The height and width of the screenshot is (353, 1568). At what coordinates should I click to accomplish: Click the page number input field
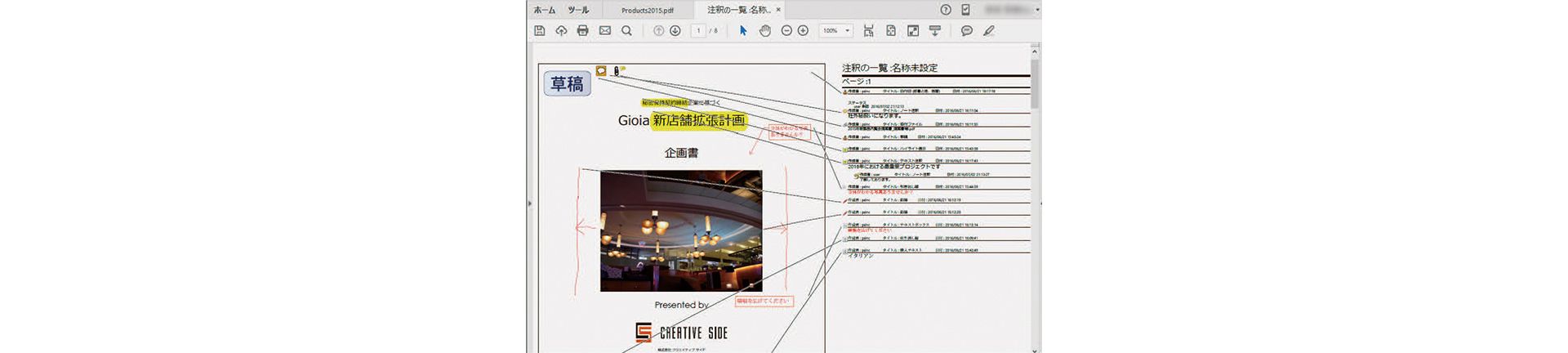pos(698,30)
